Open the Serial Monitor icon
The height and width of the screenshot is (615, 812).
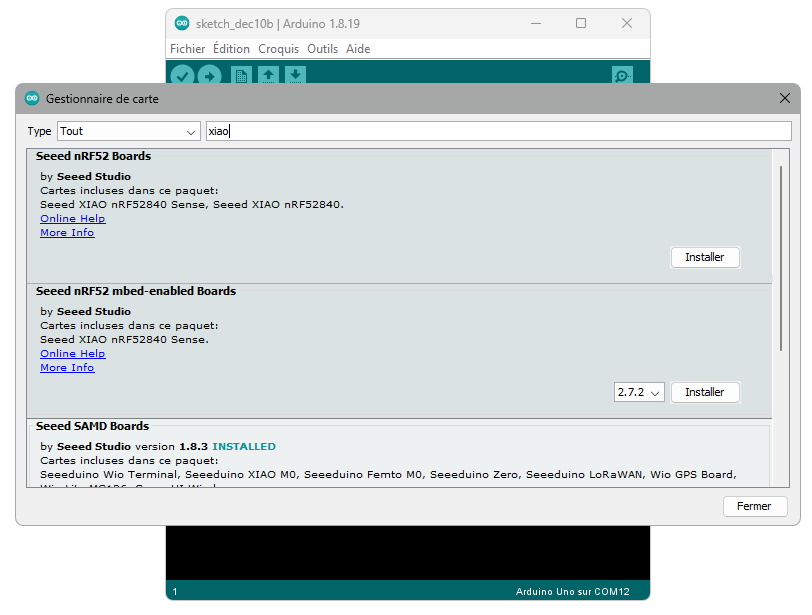(622, 76)
